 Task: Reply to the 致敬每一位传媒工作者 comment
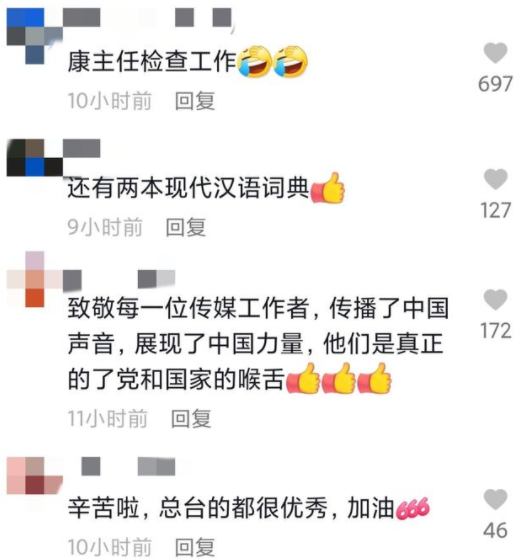point(191,419)
